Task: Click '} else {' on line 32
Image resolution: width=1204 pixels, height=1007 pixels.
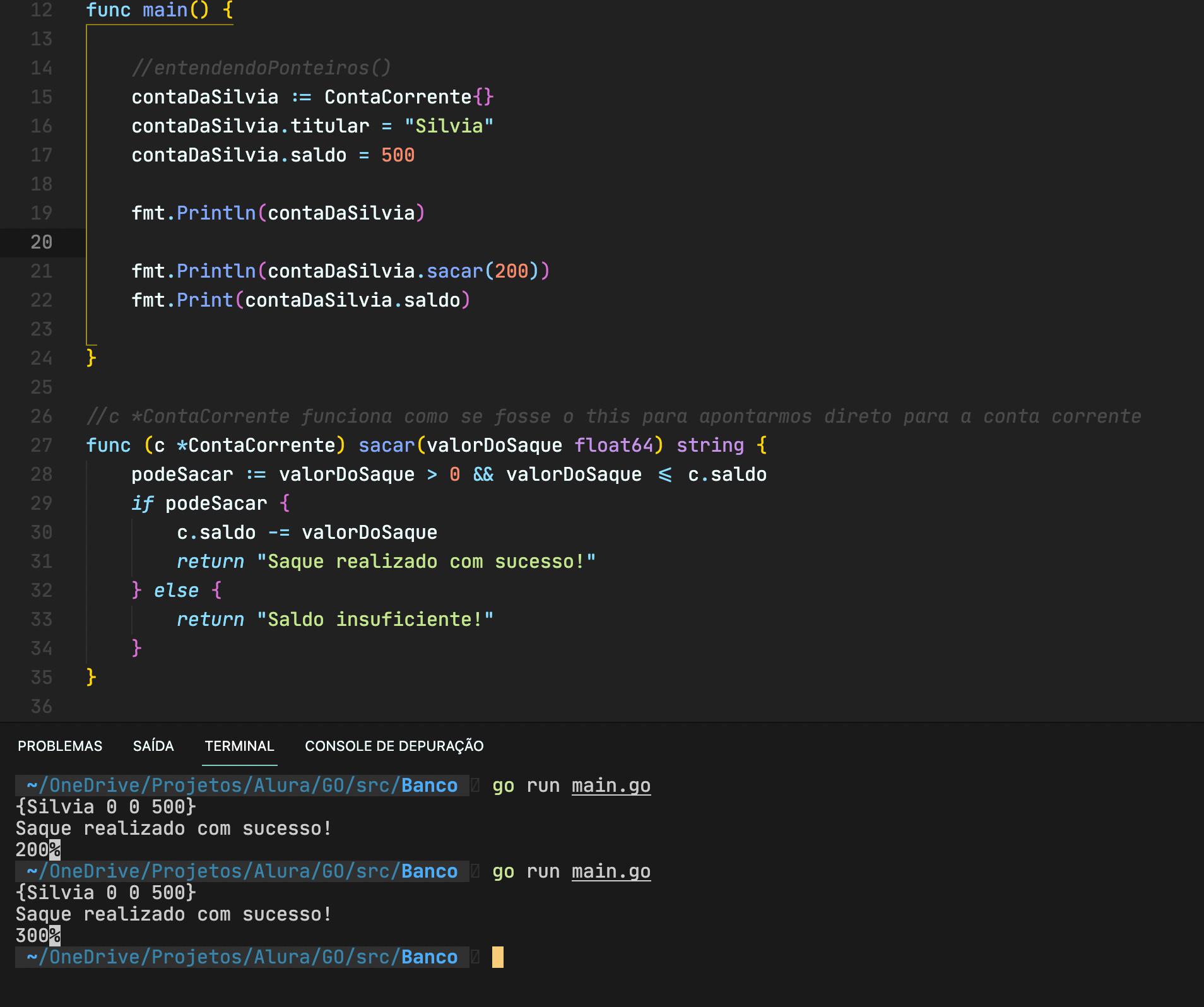Action: [177, 591]
